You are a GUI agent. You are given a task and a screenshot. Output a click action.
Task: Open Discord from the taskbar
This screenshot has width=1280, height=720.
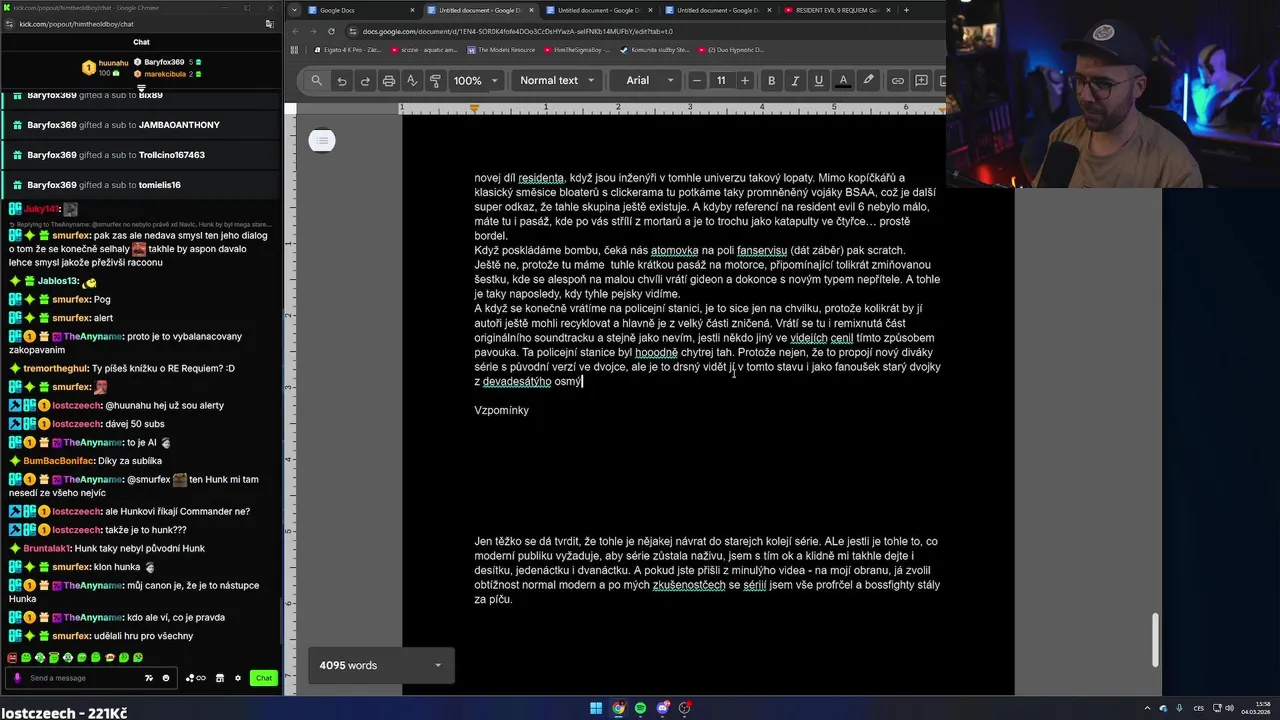(x=662, y=708)
